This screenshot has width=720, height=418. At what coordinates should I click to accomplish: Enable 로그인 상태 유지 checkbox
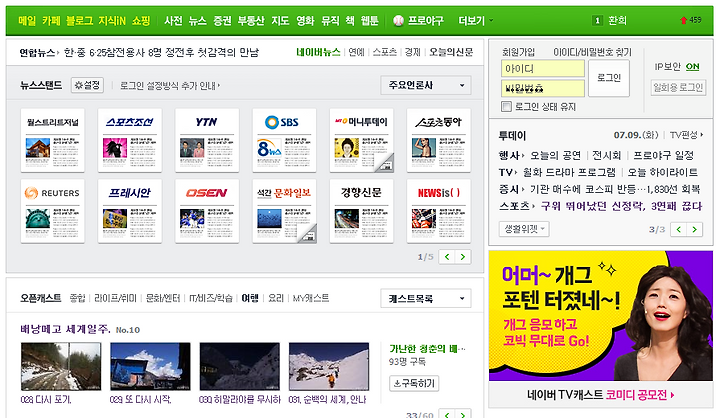coord(506,107)
